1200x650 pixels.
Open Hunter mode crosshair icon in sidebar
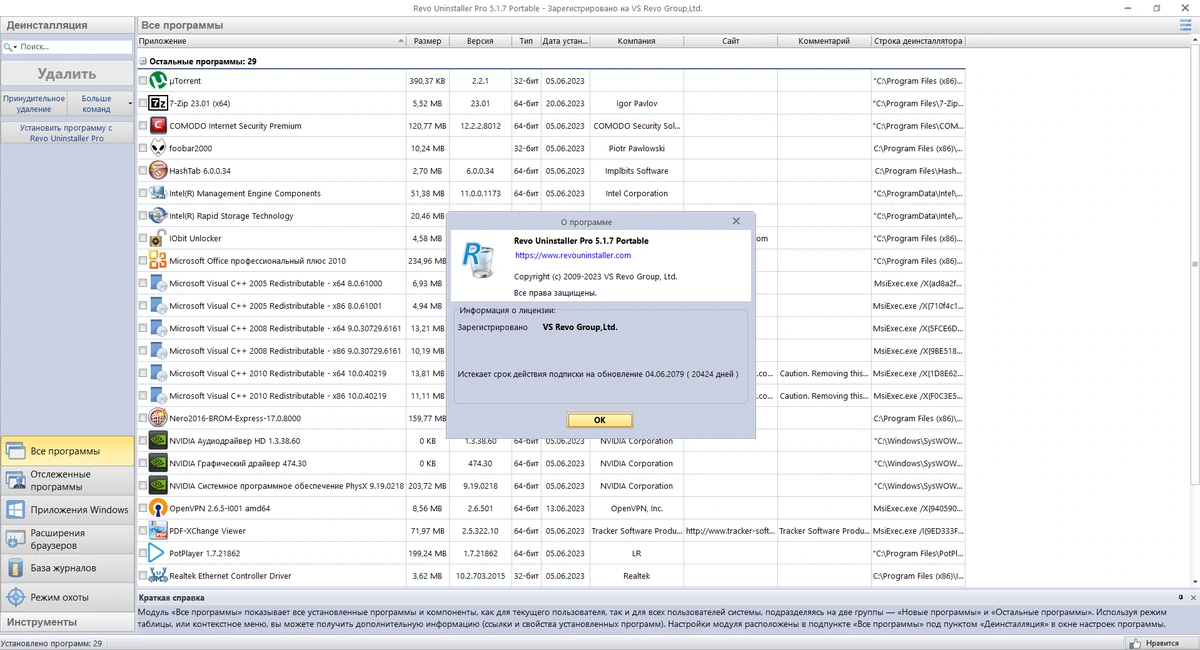click(x=15, y=597)
